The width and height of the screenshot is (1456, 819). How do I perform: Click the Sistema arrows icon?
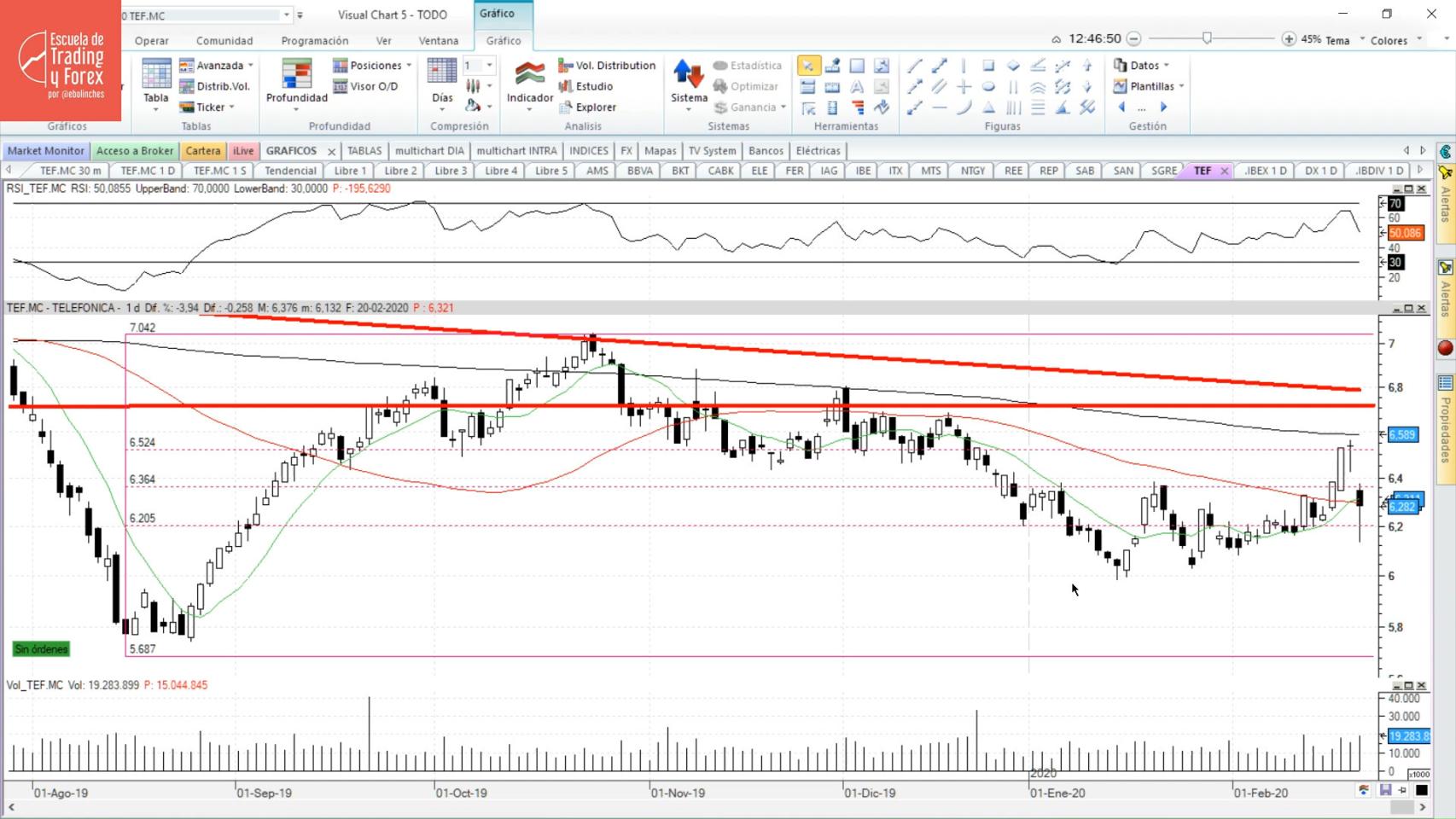[688, 74]
